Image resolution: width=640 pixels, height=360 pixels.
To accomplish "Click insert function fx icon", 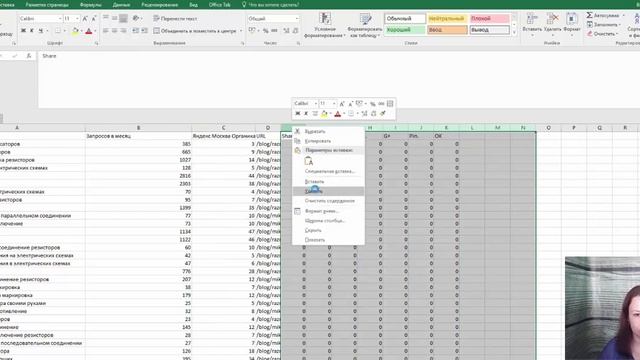I will pyautogui.click(x=29, y=56).
